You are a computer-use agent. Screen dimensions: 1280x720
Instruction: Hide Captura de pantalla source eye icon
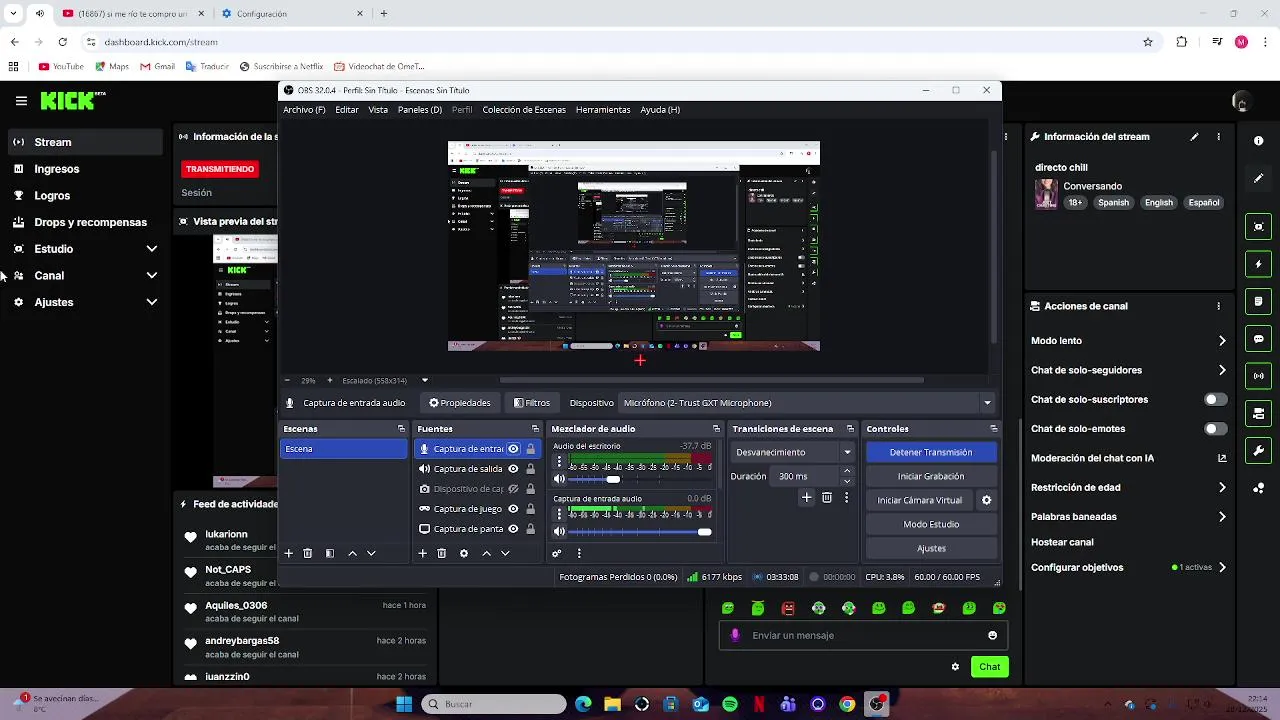513,529
